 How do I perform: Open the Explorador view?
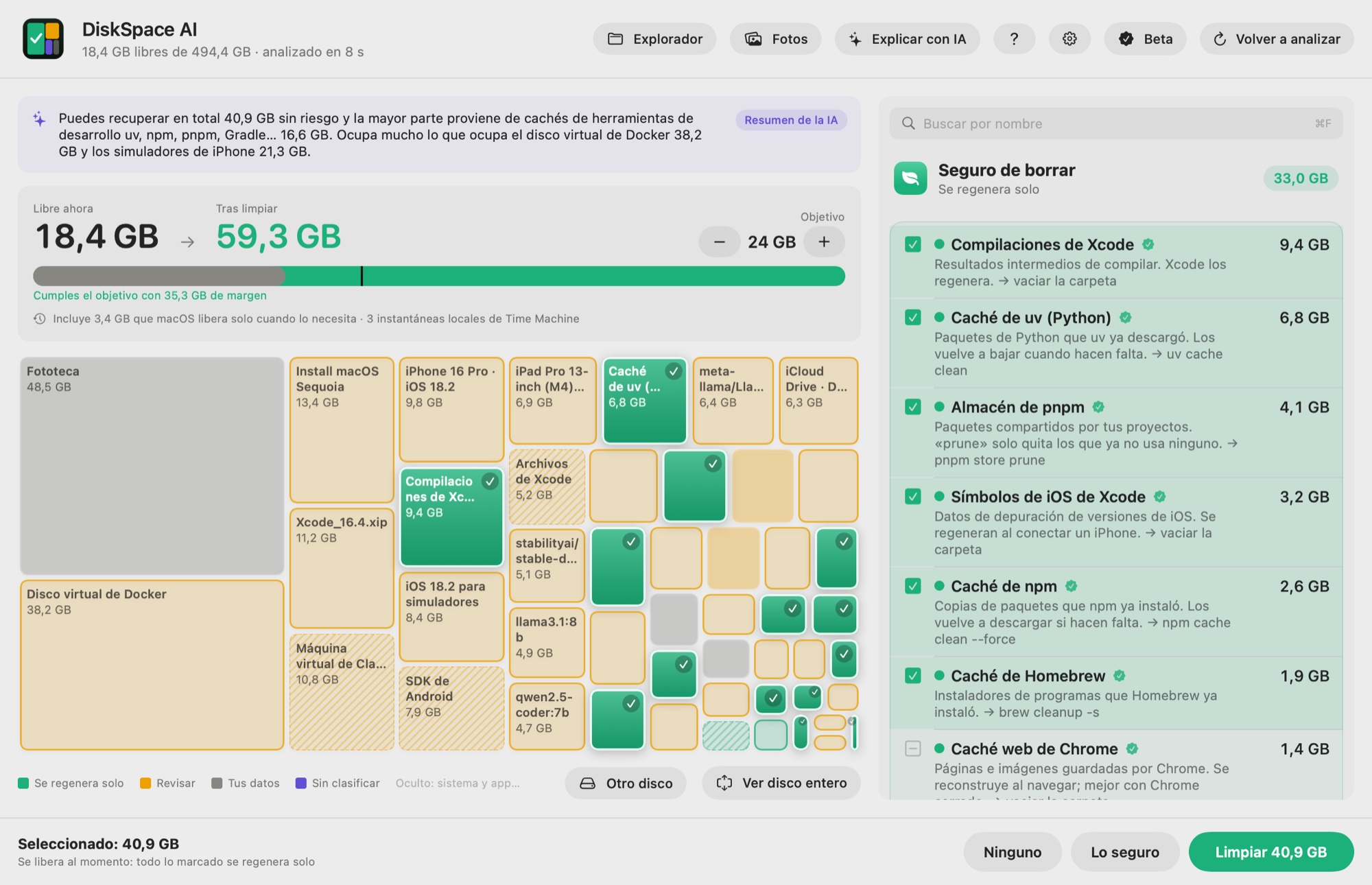[655, 39]
